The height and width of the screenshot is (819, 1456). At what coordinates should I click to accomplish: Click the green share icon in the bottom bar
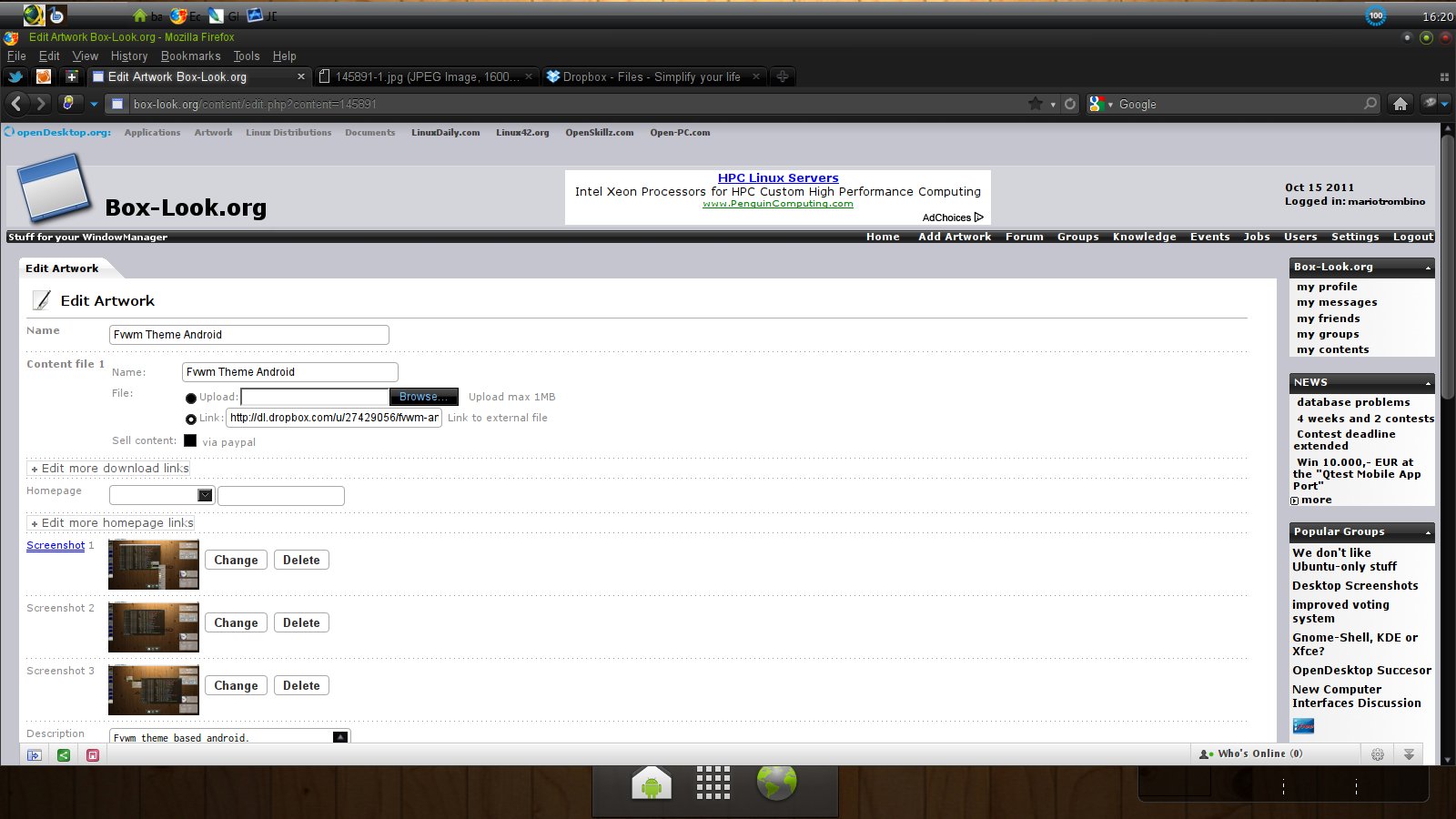(64, 755)
